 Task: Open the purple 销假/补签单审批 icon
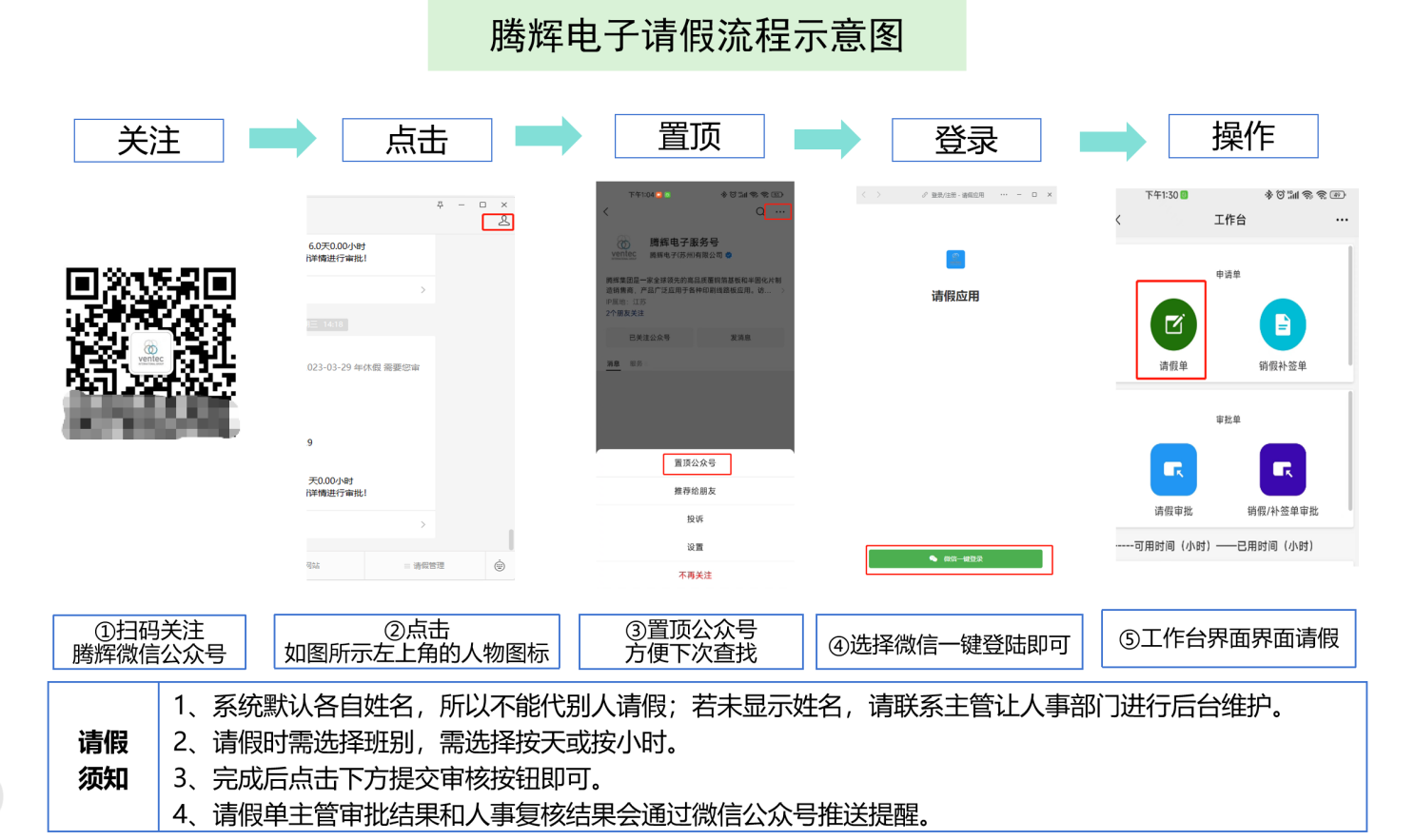(x=1283, y=470)
